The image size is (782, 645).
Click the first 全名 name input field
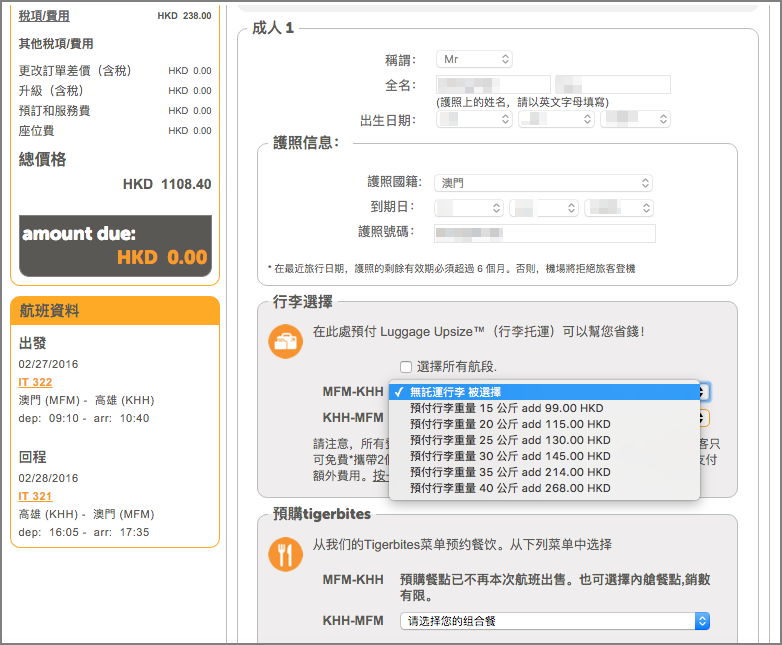tap(493, 85)
